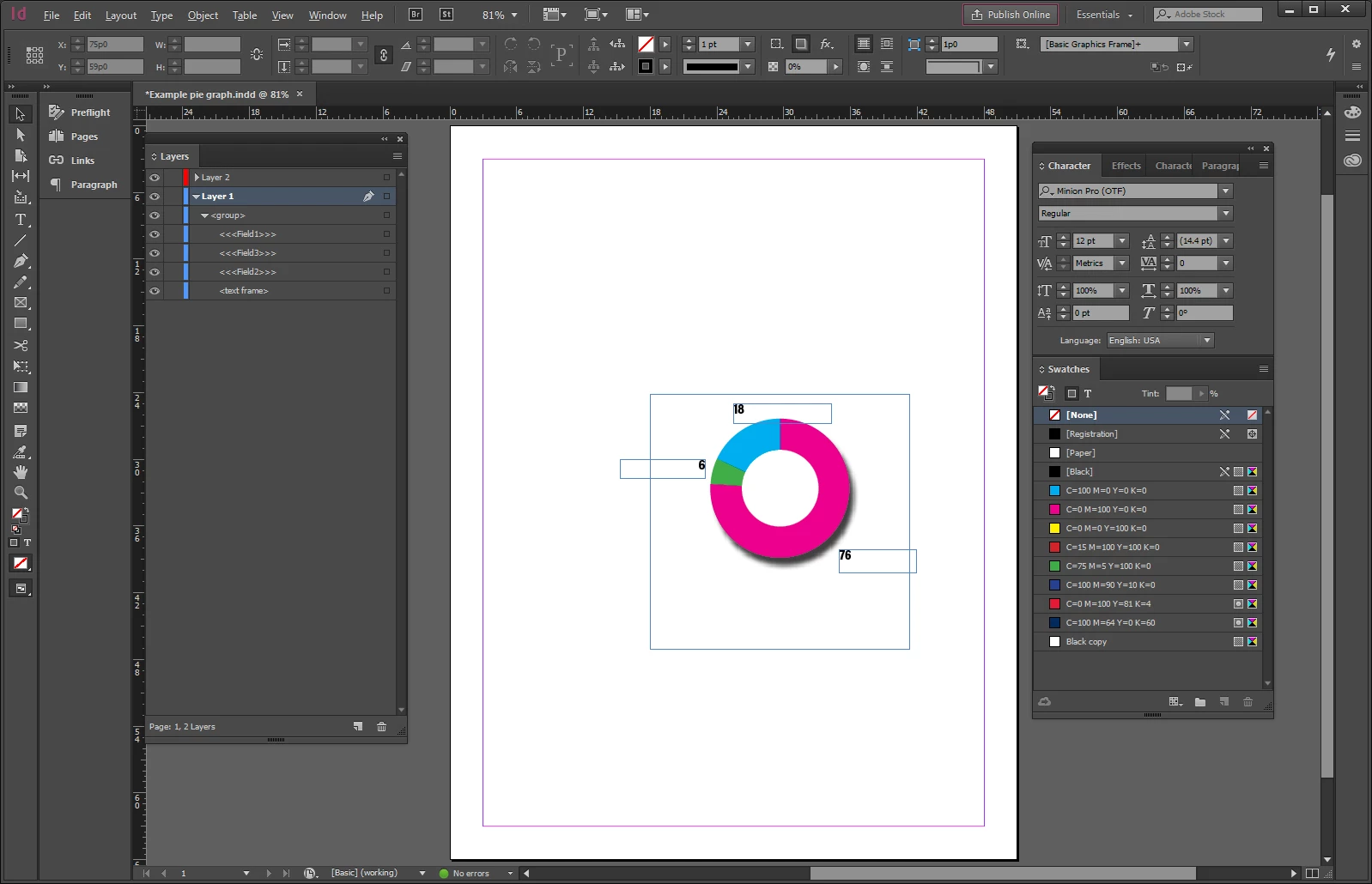
Task: Toggle visibility of <<<Field3>>>
Action: pos(155,253)
